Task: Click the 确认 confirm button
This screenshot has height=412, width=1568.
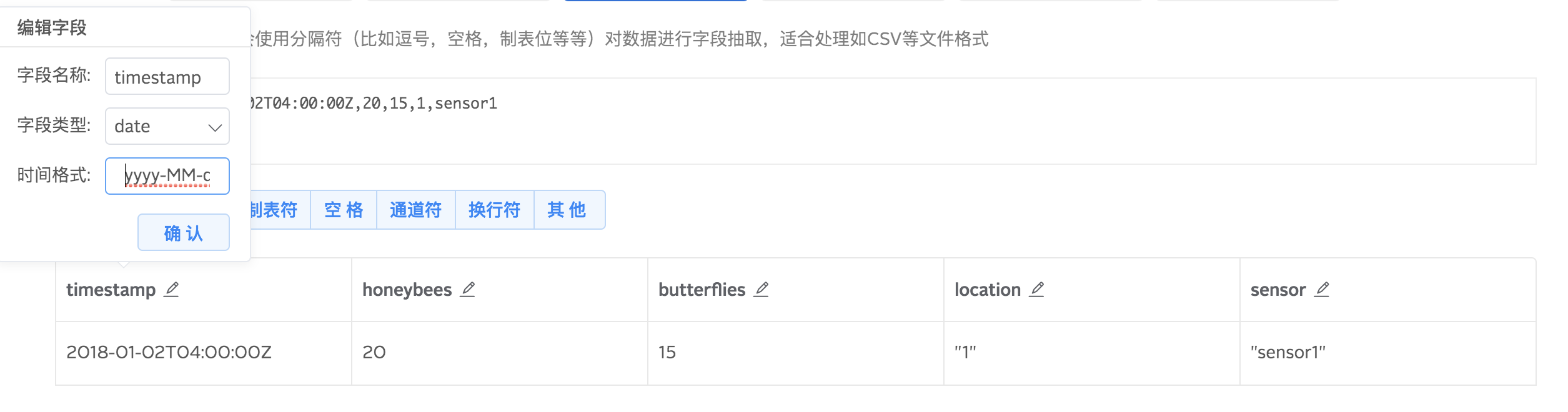Action: (x=184, y=233)
